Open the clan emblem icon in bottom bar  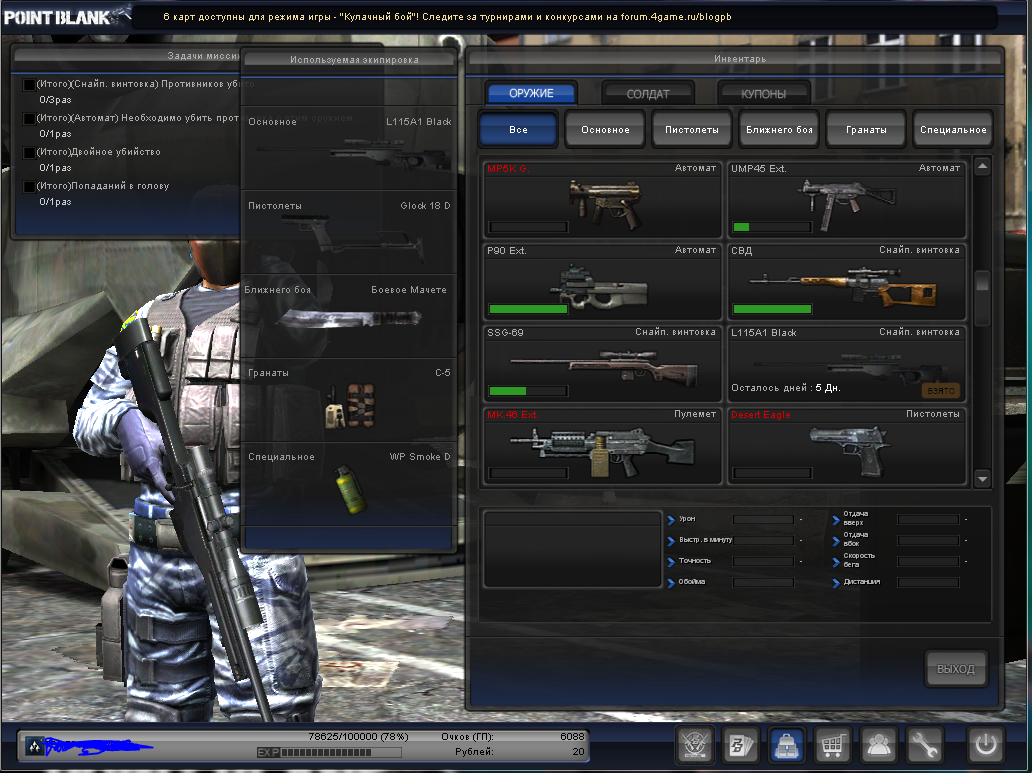tap(694, 745)
